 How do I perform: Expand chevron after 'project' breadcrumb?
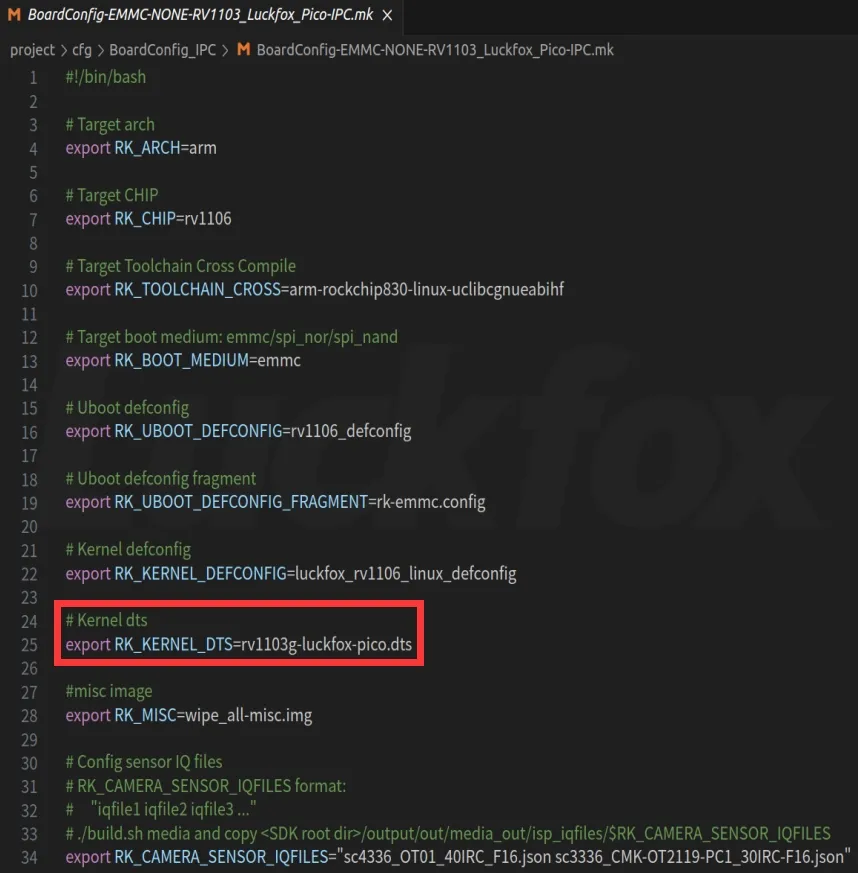[63, 51]
